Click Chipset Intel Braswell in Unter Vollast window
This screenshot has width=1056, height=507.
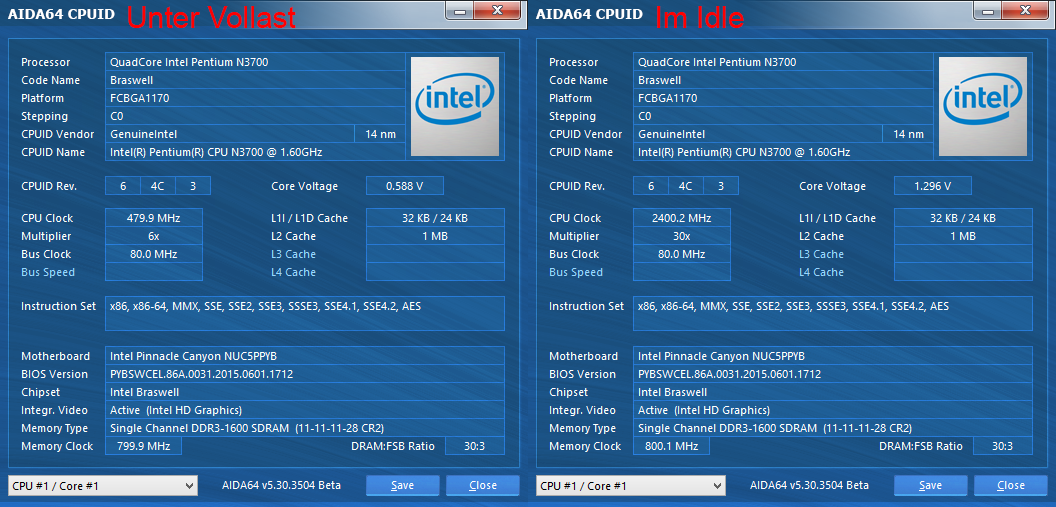pyautogui.click(x=305, y=392)
